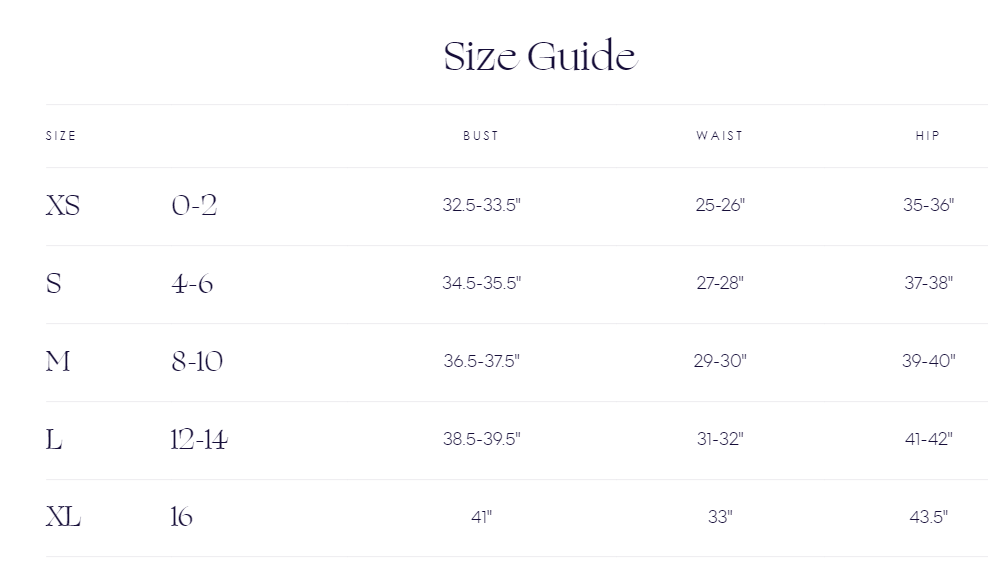Viewport: 988px width, 578px height.
Task: Click the 12-14 numeric size
Action: pos(199,439)
